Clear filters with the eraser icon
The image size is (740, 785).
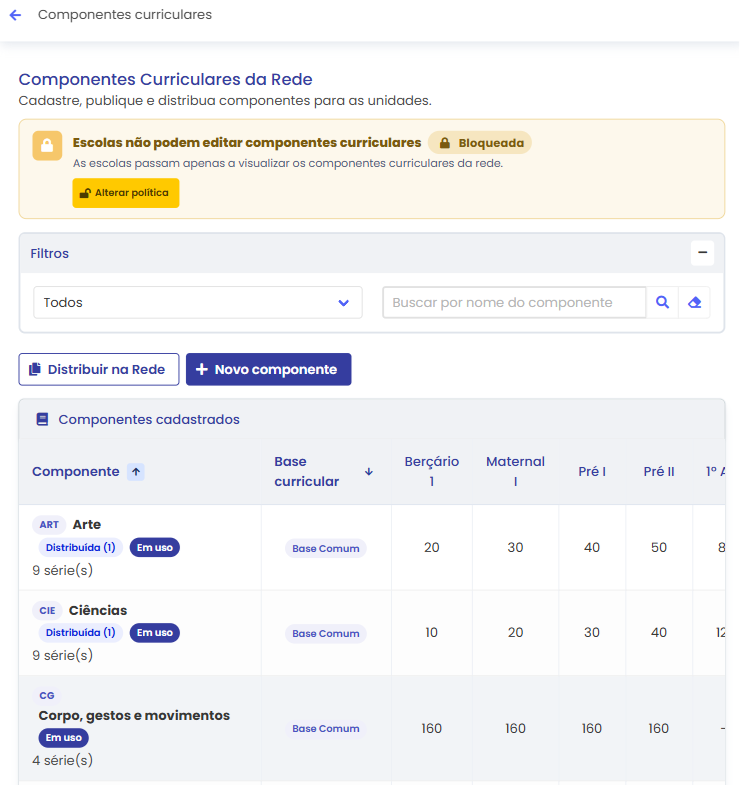pos(694,302)
